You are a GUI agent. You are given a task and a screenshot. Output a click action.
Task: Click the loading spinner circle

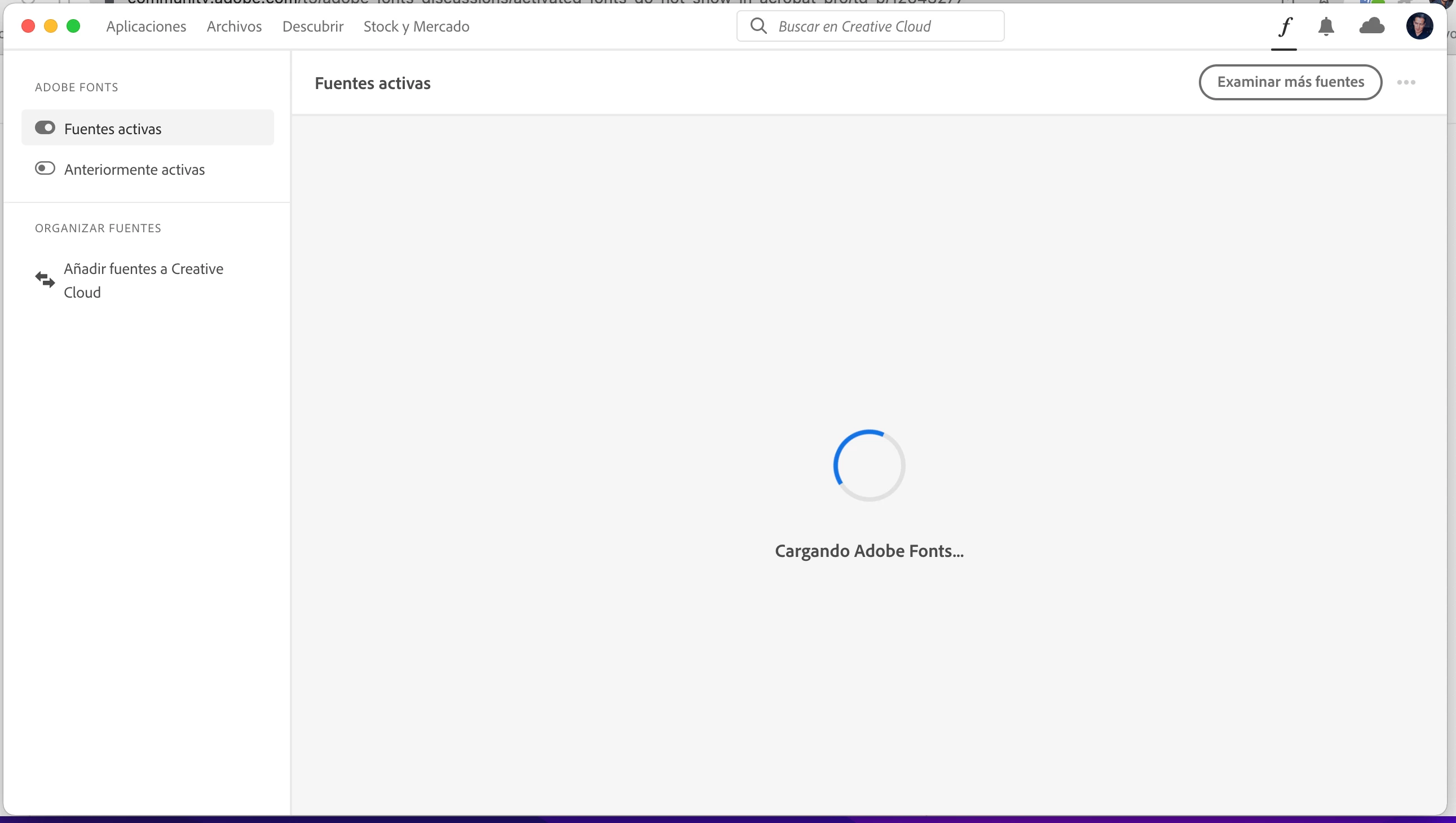pos(869,465)
